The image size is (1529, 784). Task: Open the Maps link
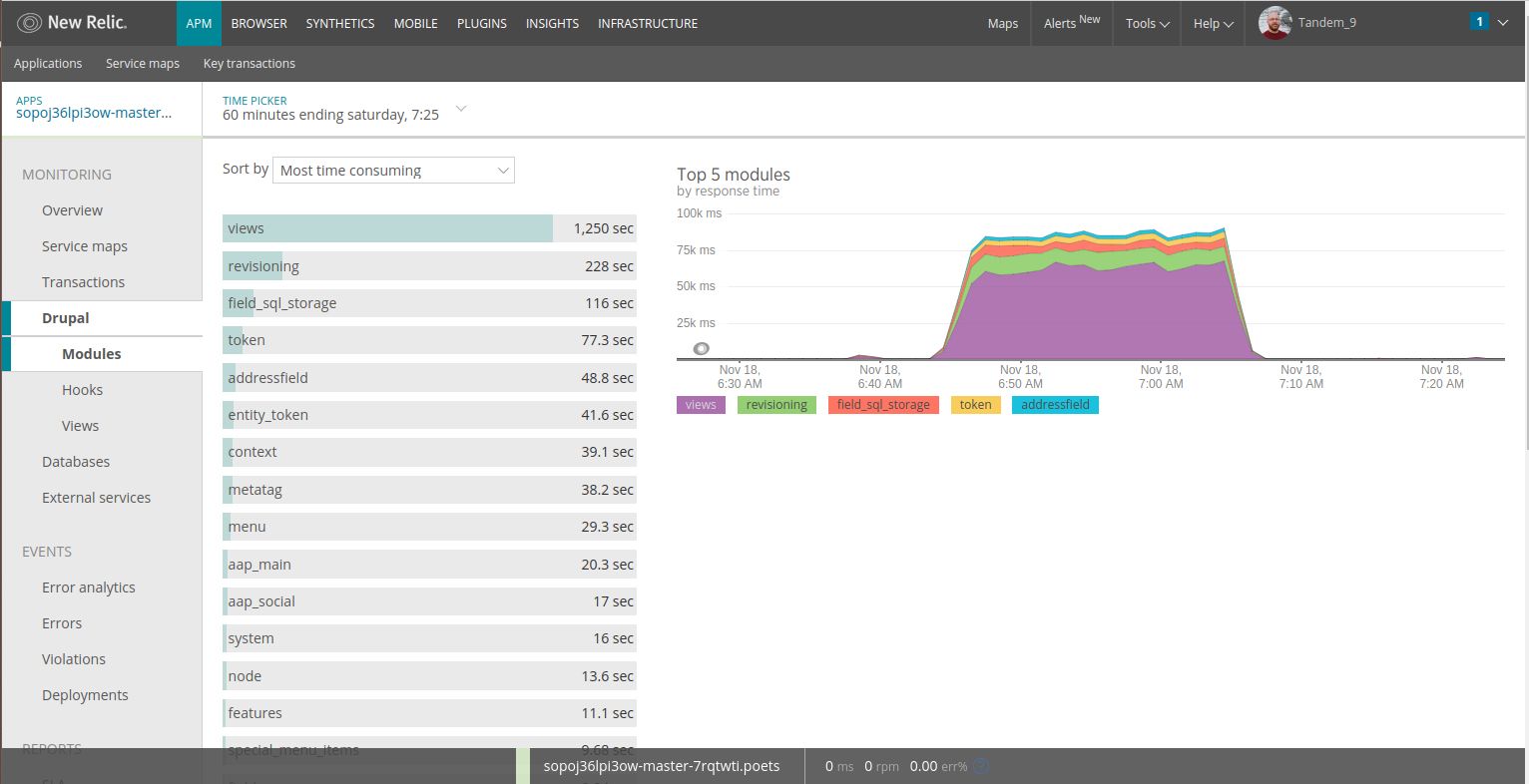(1002, 23)
